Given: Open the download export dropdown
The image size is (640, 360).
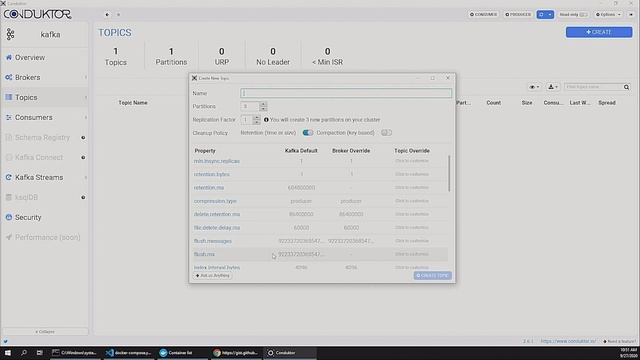Looking at the screenshot, I should pyautogui.click(x=553, y=87).
